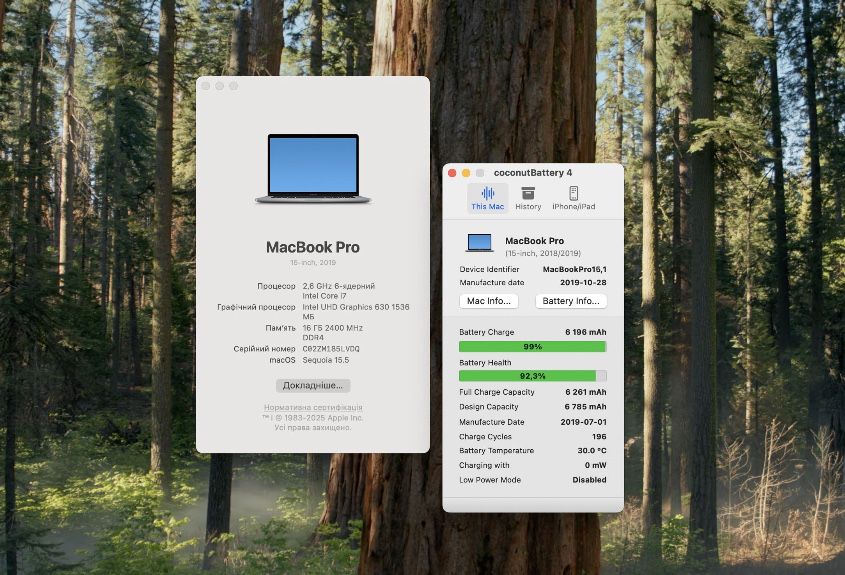The width and height of the screenshot is (845, 575).
Task: Click the Battery Info... button
Action: coord(571,301)
